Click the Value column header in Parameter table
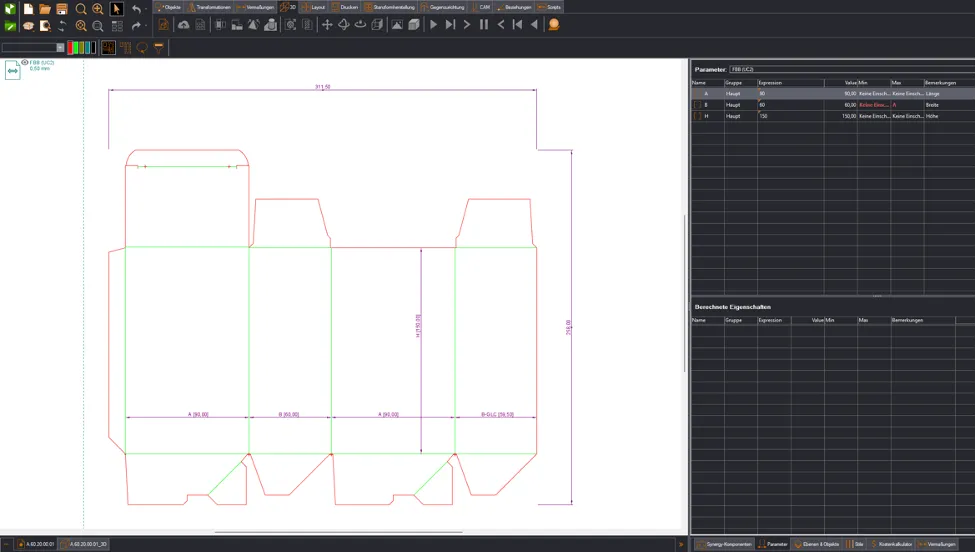 coord(841,82)
